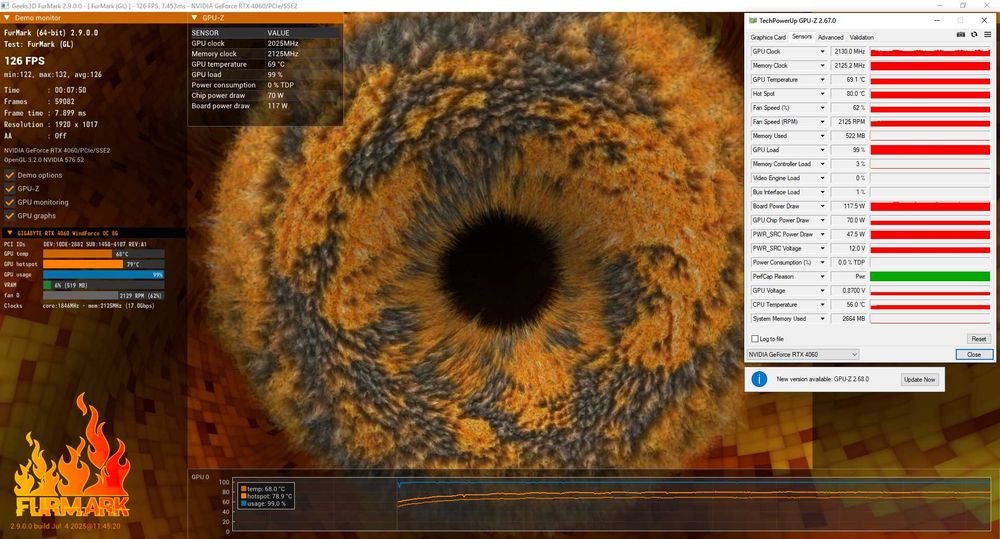This screenshot has height=539, width=1000.
Task: Toggle the GPU-Z checkbox in FurMark
Action: (x=10, y=188)
